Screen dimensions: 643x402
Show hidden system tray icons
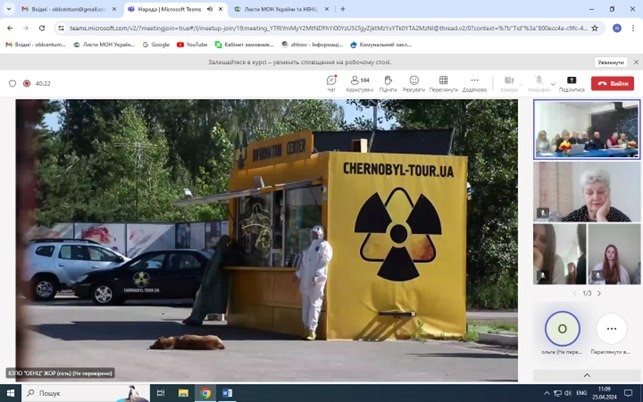(x=546, y=393)
